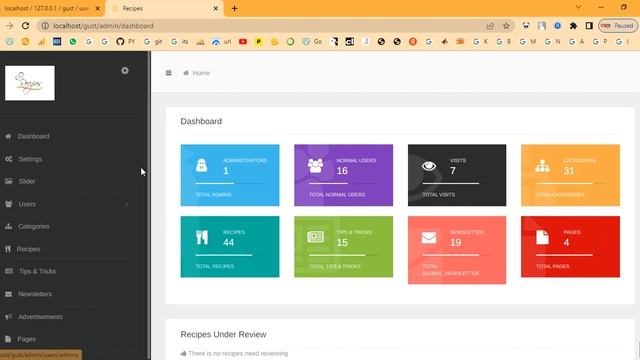Click the Recipes cutlery icon in sidebar
This screenshot has width=640, height=360.
pyautogui.click(x=8, y=249)
